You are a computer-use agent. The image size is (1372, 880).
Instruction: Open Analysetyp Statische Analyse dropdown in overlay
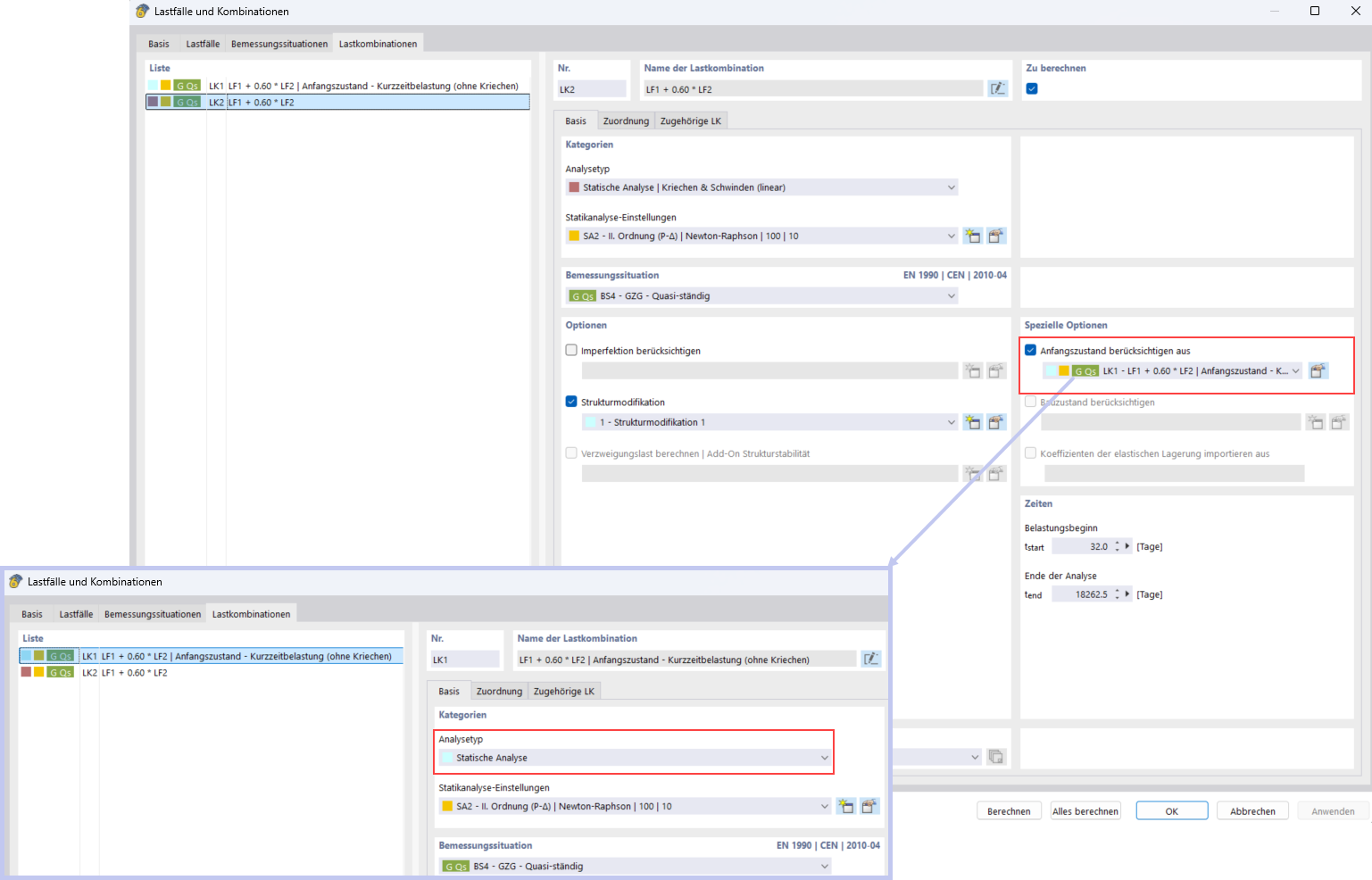pyautogui.click(x=635, y=758)
